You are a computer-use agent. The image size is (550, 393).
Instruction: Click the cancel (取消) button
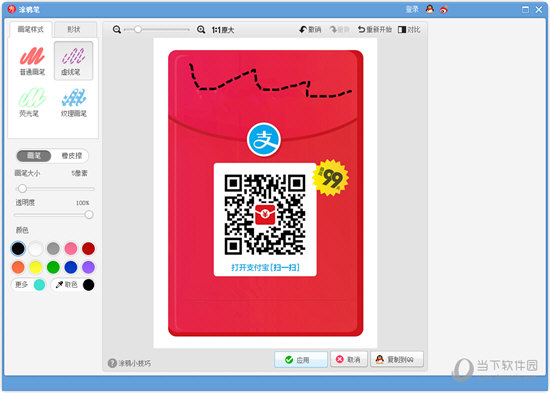349,359
